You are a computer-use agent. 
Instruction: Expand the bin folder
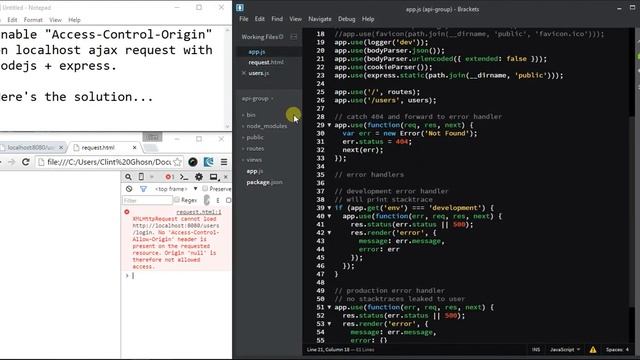click(249, 115)
